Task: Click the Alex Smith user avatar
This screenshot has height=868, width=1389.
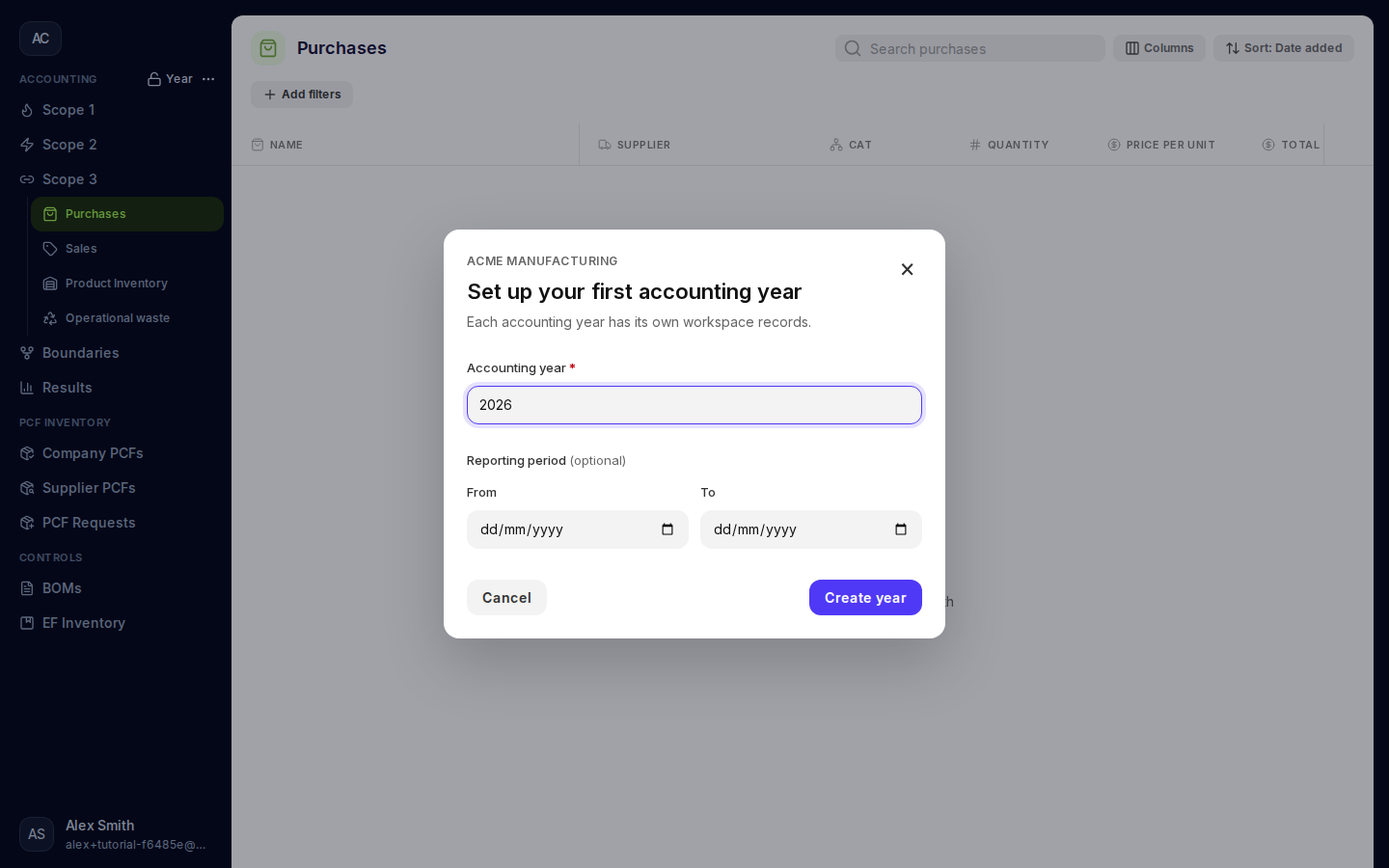Action: tap(37, 834)
